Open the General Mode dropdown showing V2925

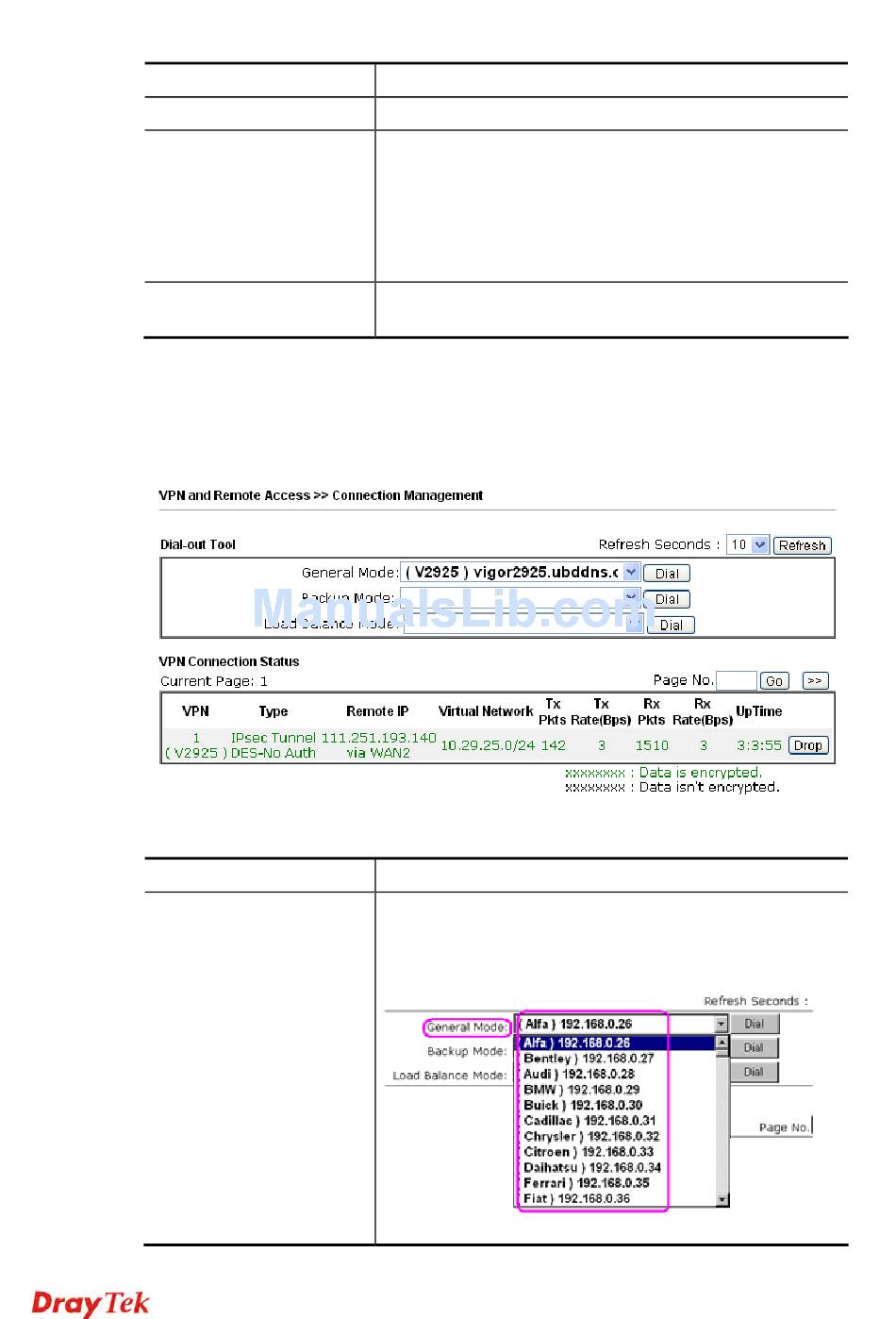(x=521, y=573)
